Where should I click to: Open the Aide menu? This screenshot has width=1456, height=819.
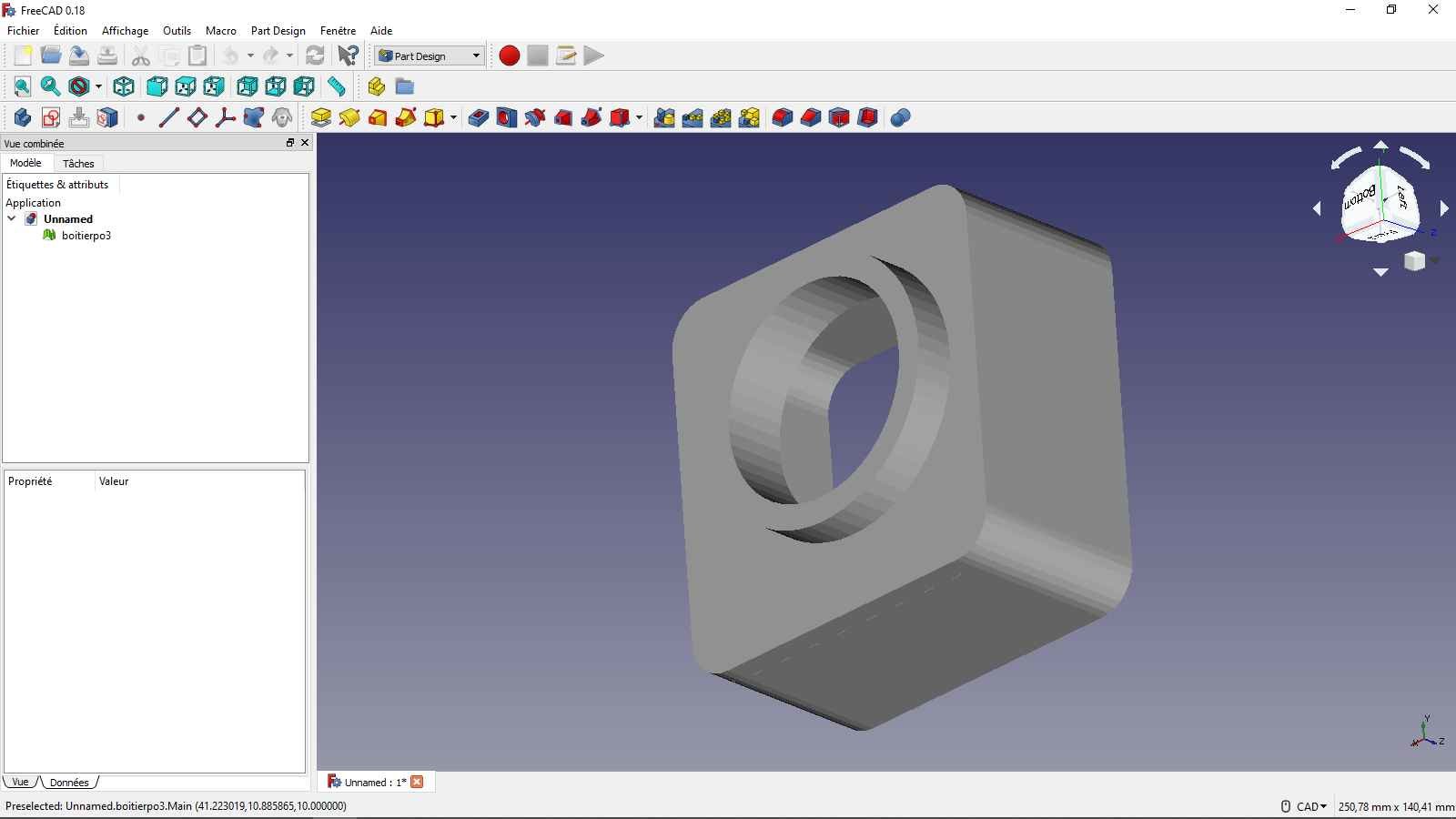click(x=381, y=30)
